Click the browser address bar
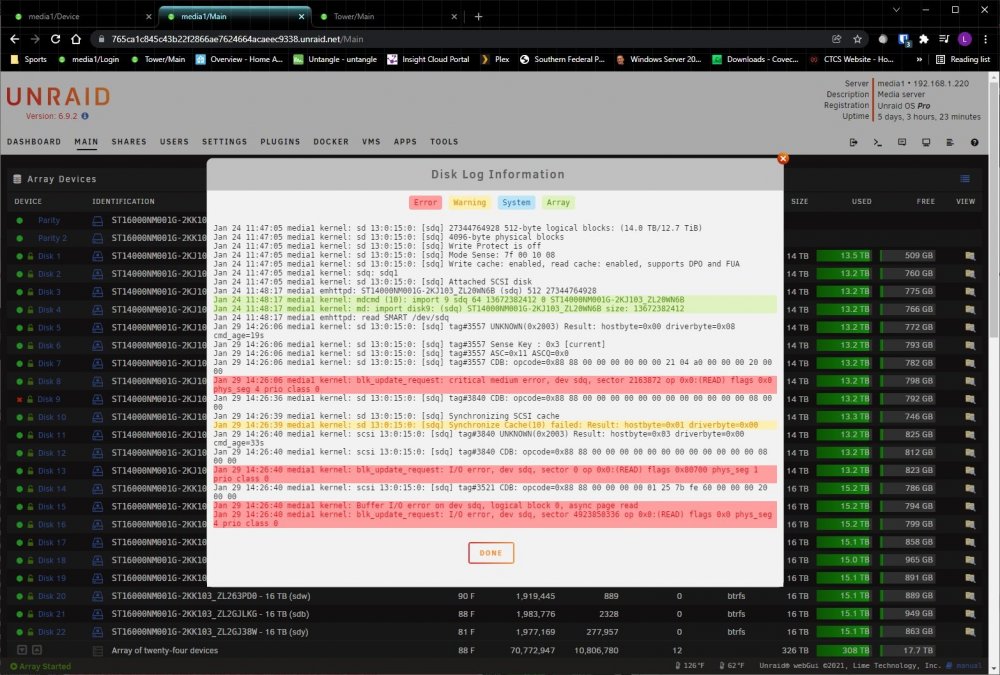Viewport: 1000px width, 675px height. [x=459, y=39]
